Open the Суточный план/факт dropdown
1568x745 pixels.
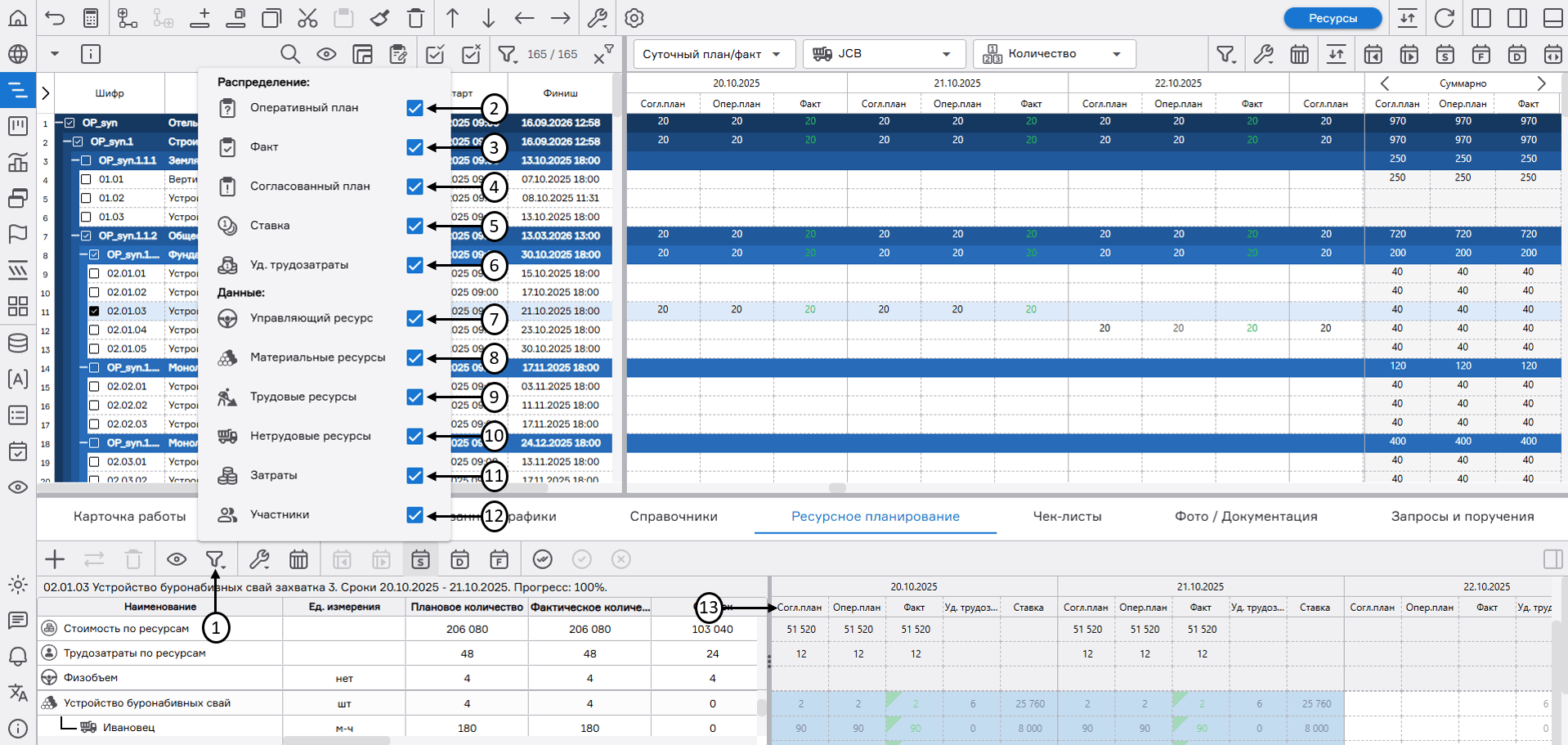(711, 54)
